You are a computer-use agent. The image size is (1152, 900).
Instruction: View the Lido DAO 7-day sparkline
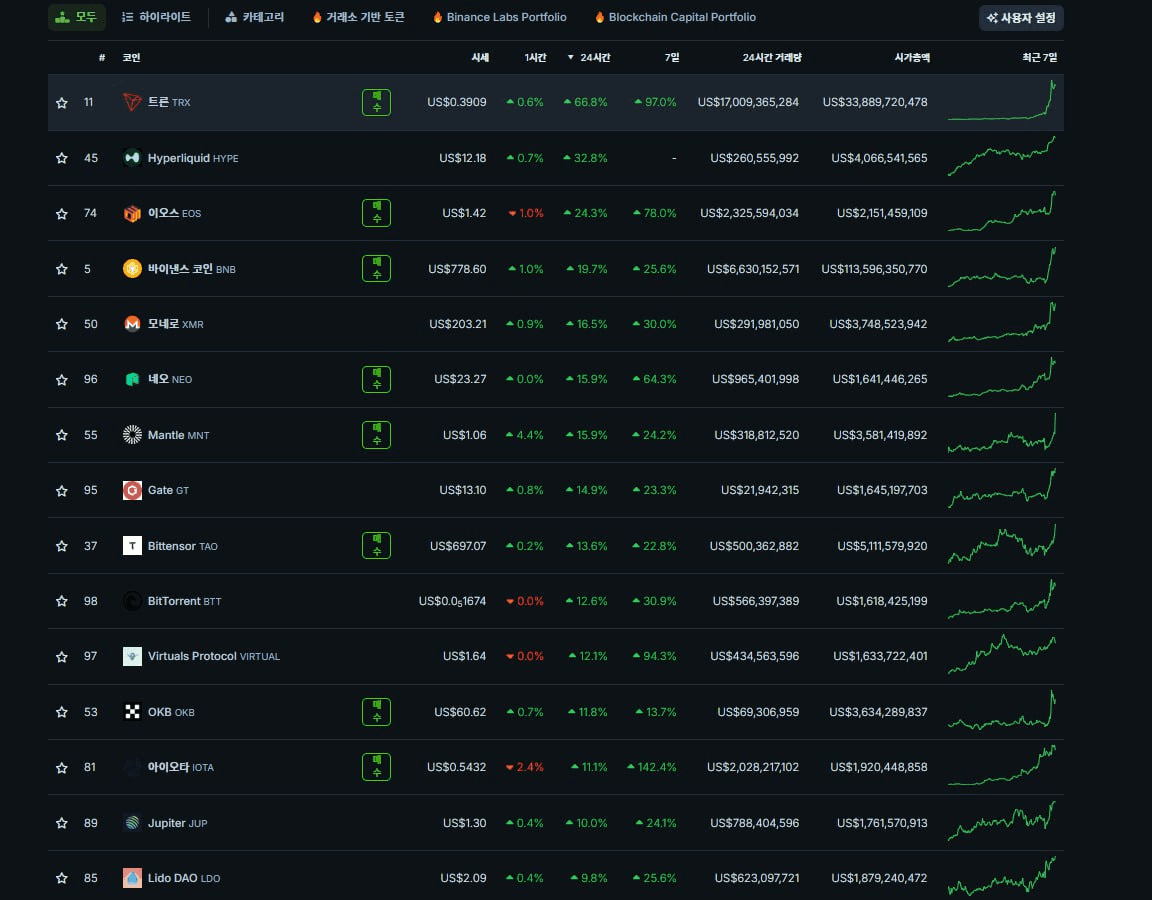click(x=1001, y=876)
